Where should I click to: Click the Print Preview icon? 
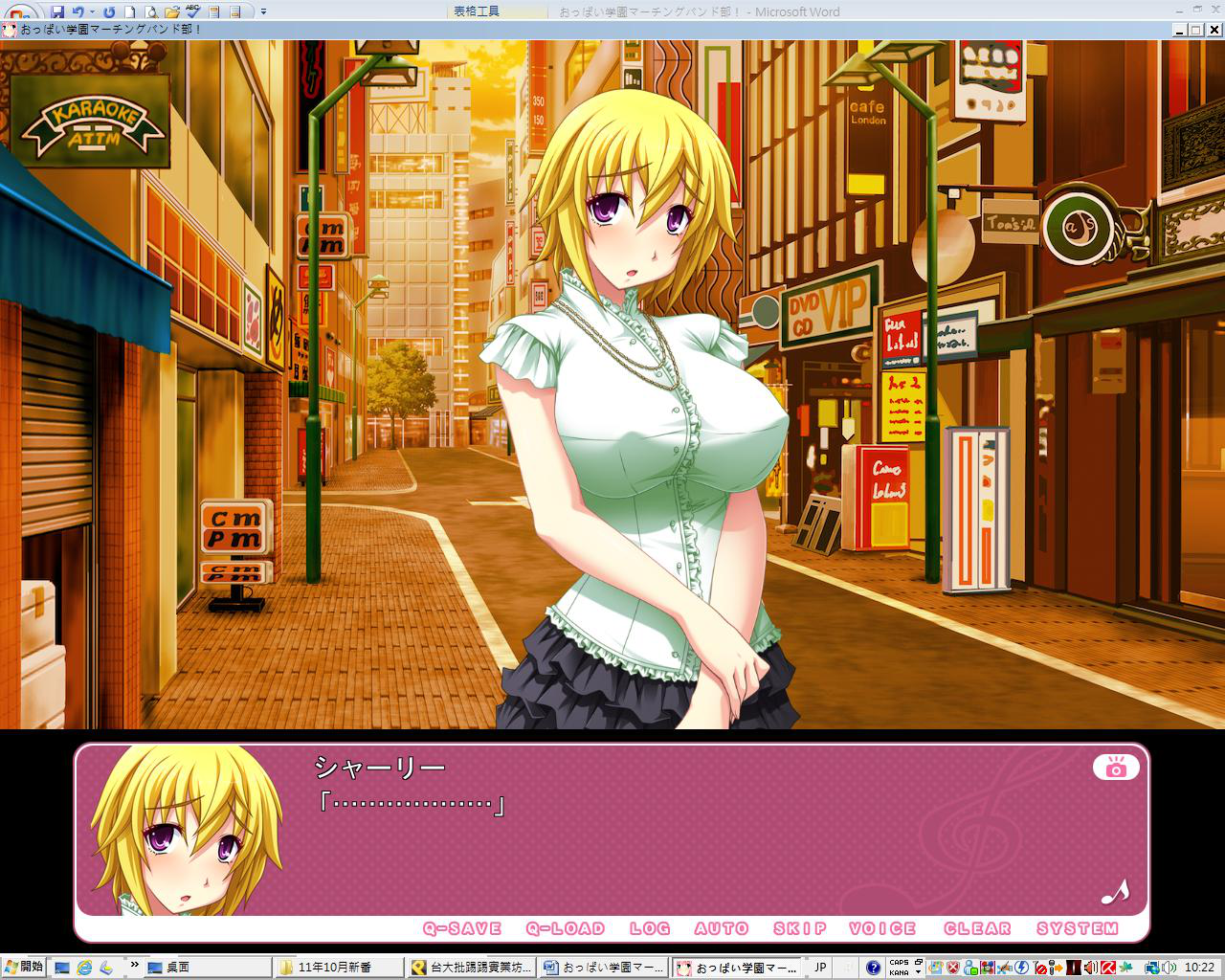pyautogui.click(x=151, y=11)
